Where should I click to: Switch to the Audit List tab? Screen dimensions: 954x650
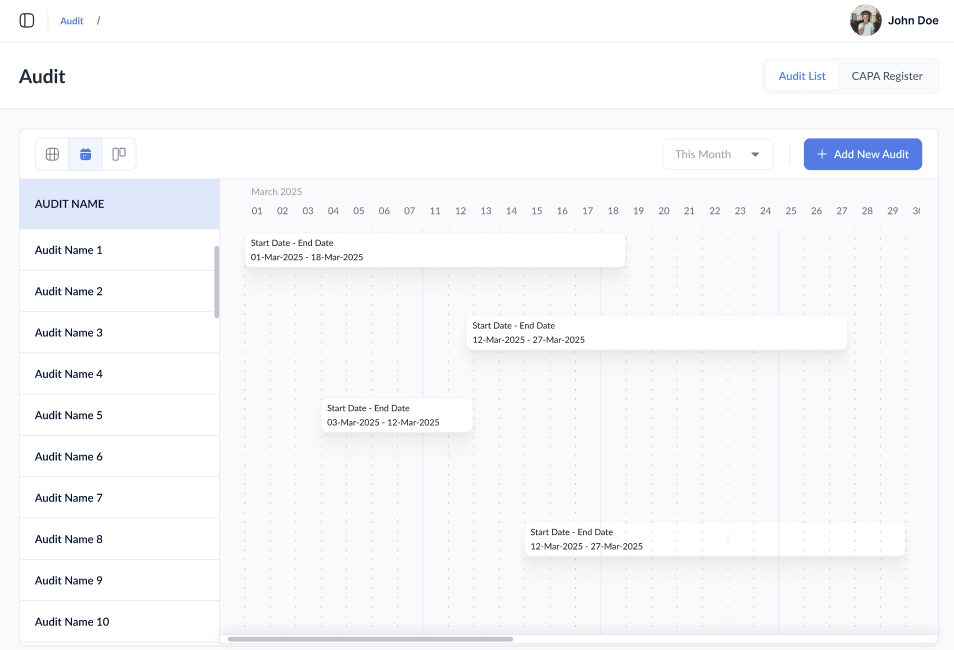pyautogui.click(x=802, y=76)
